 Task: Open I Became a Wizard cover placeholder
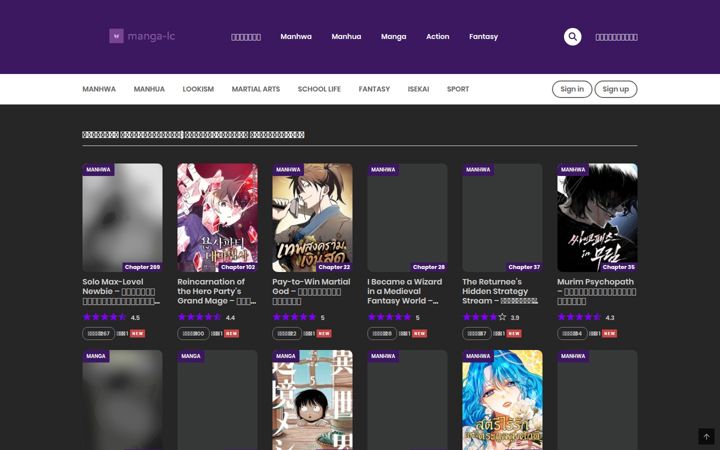click(x=407, y=218)
